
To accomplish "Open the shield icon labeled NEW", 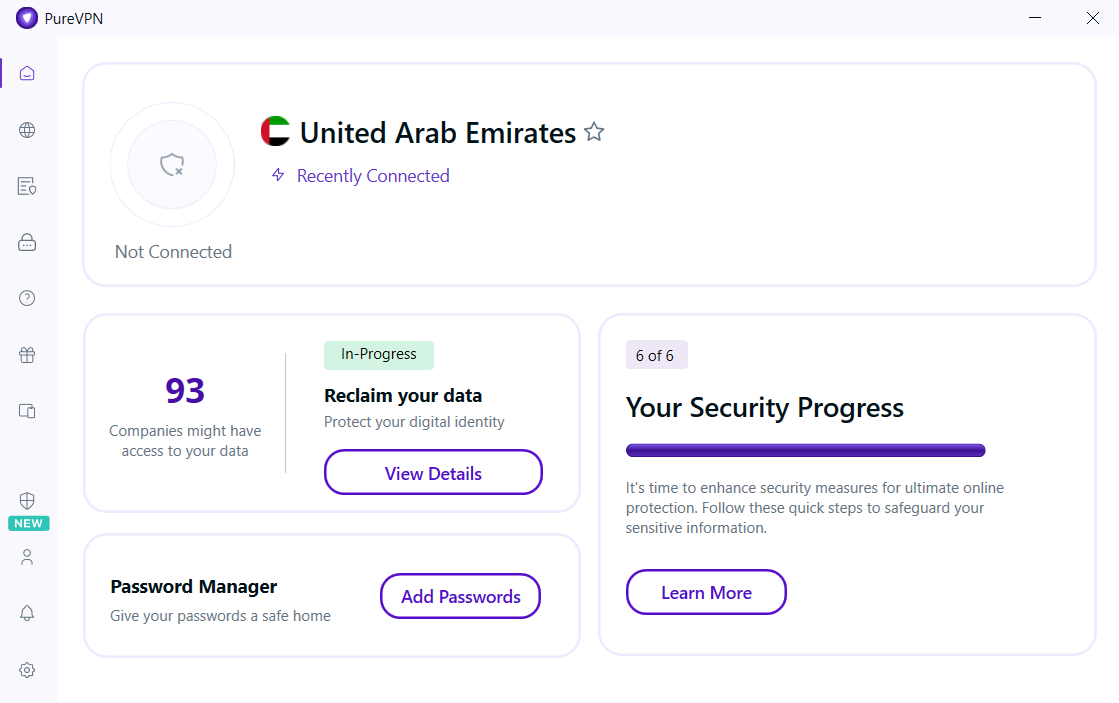I will coord(27,501).
